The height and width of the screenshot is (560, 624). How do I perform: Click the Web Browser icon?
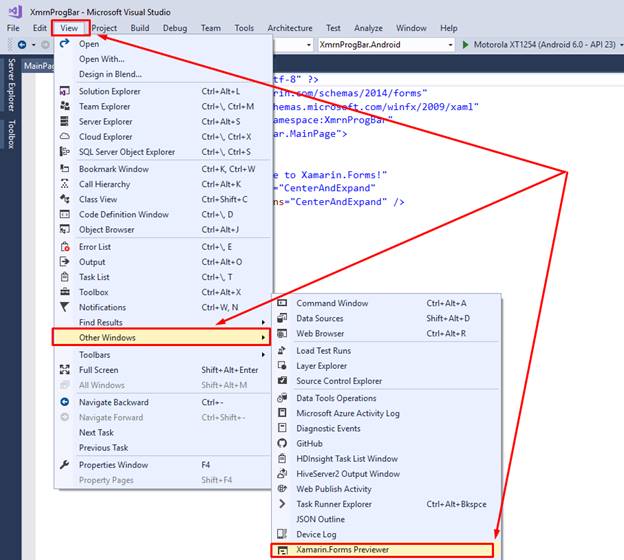pos(282,333)
